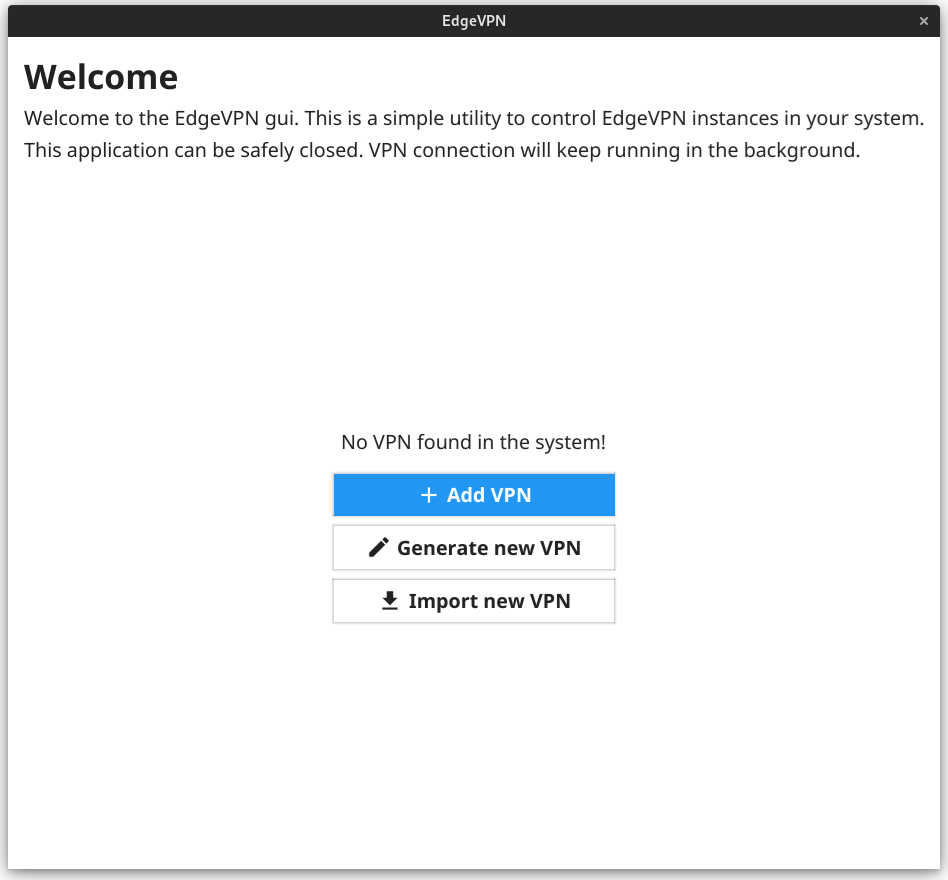Click the plus symbol inside the blue button

pyautogui.click(x=430, y=494)
